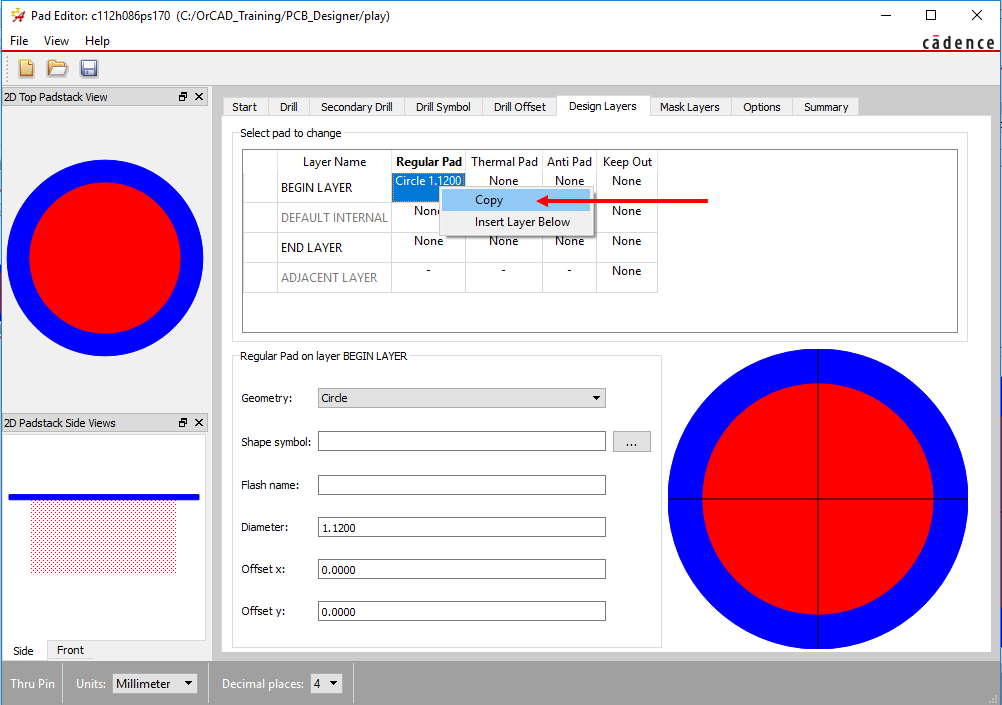Select DEFAULT INTERNAL Keep Out cell

[626, 217]
